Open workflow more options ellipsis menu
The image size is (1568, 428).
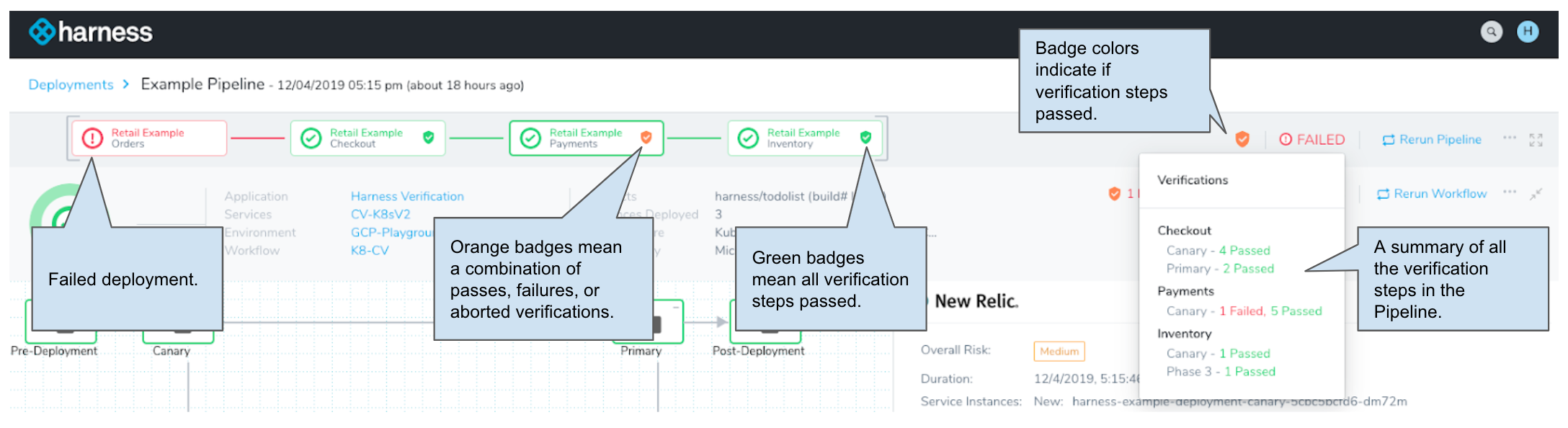(x=1509, y=192)
